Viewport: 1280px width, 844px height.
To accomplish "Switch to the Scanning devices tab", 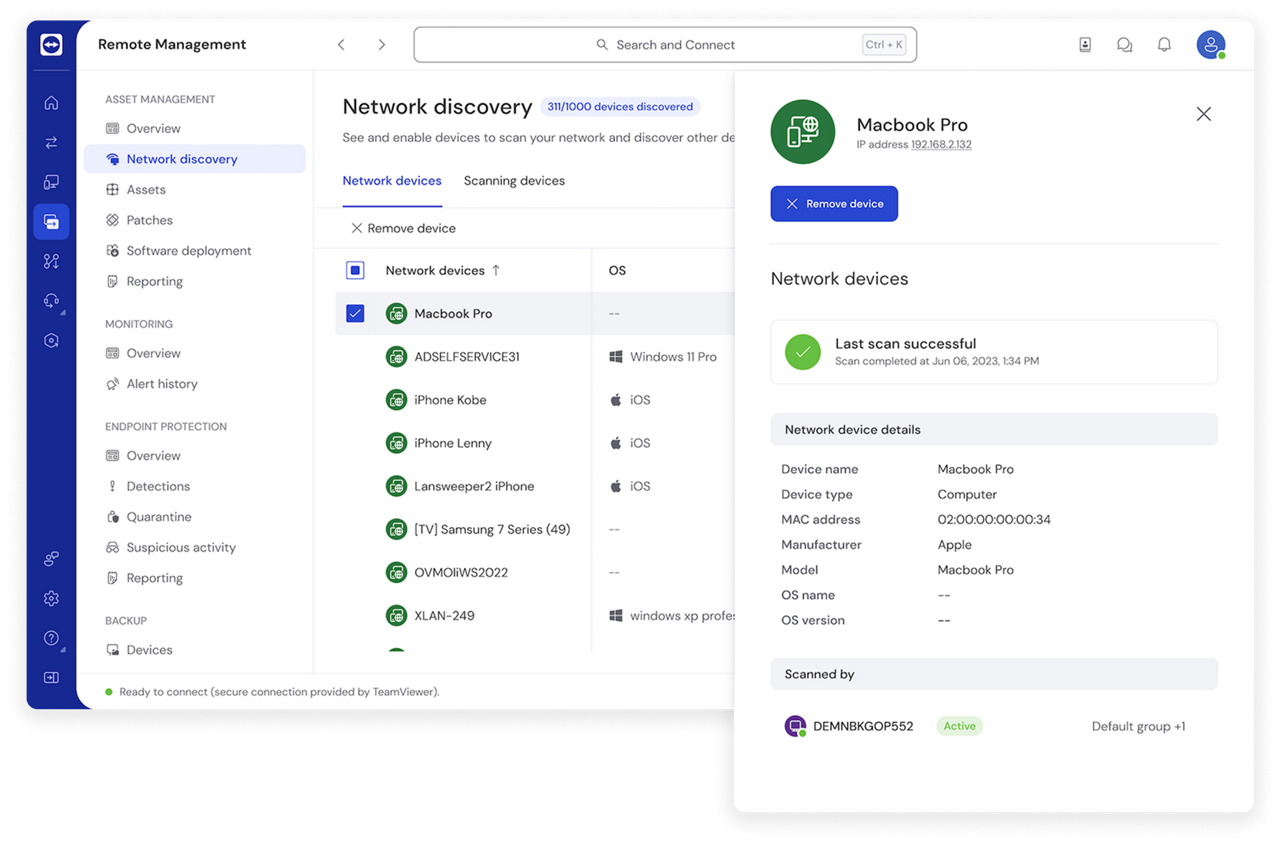I will point(514,181).
